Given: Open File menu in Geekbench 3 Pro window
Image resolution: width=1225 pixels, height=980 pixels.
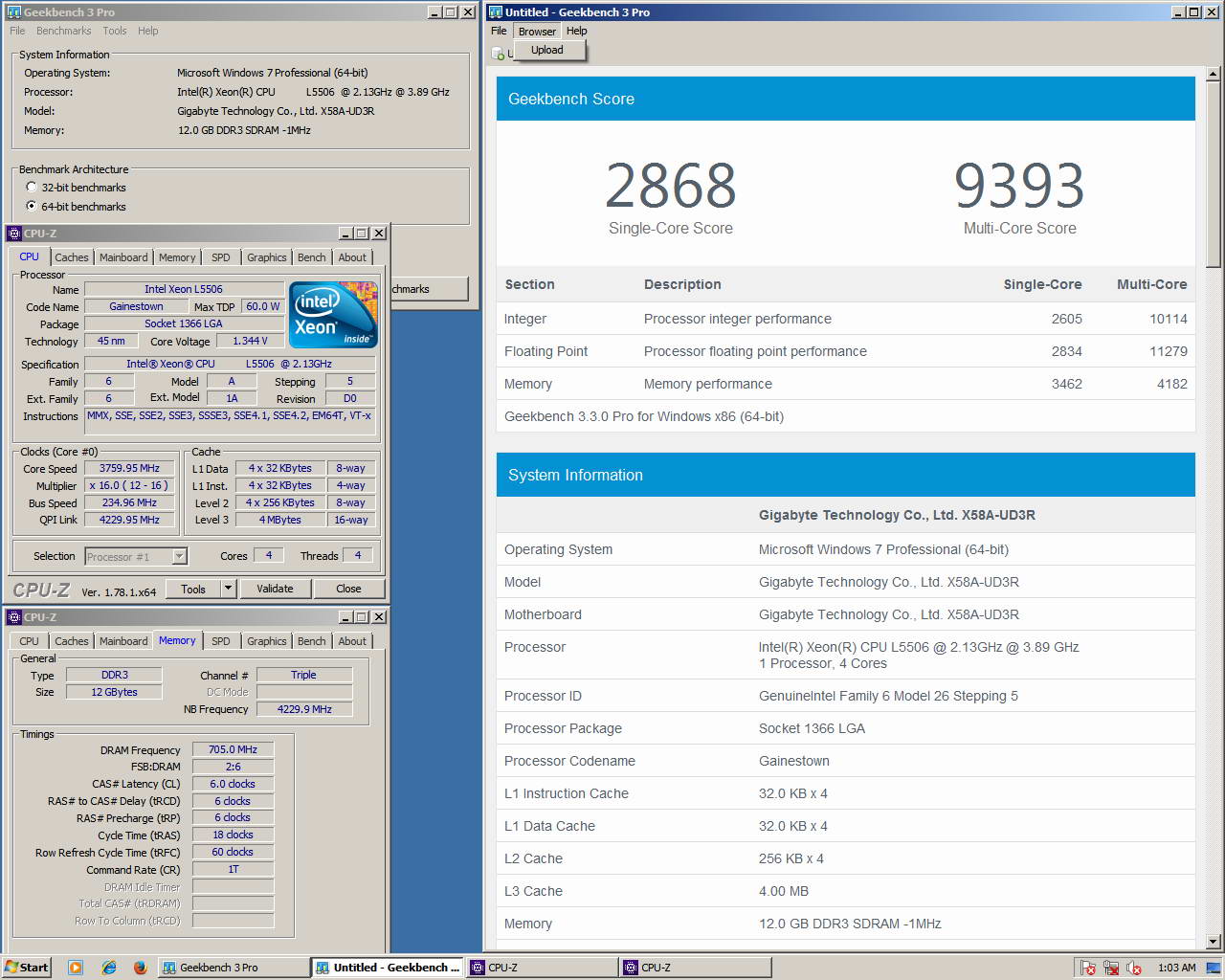Looking at the screenshot, I should [x=17, y=31].
